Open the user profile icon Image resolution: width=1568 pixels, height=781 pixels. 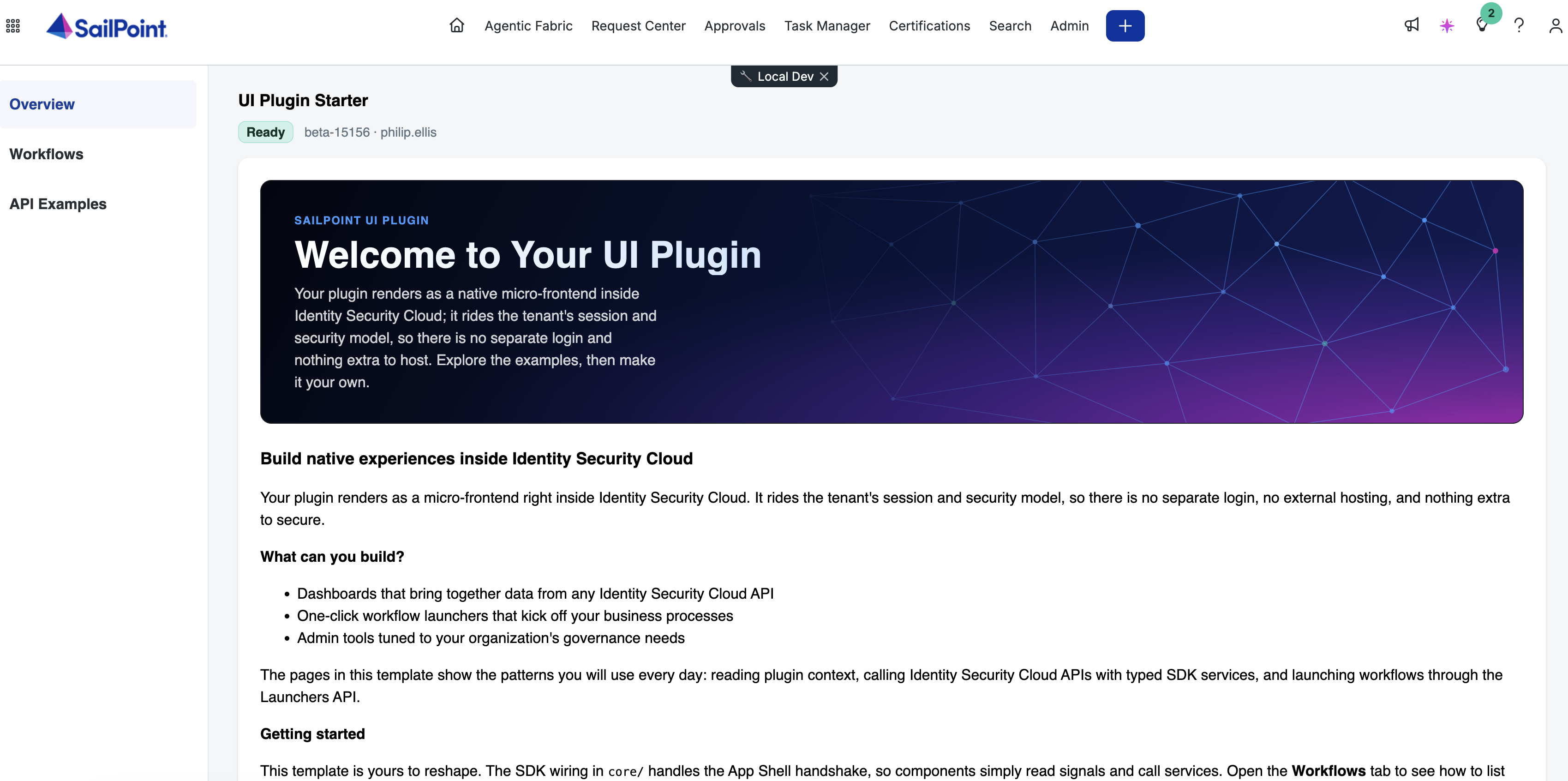tap(1555, 25)
